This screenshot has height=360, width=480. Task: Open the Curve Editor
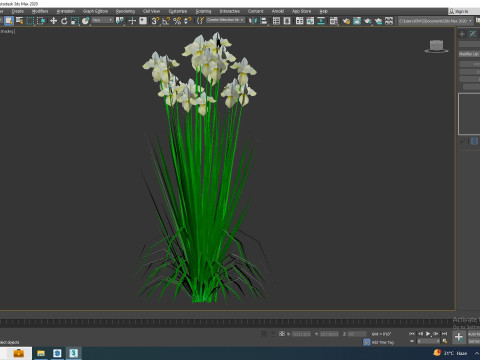click(310, 21)
